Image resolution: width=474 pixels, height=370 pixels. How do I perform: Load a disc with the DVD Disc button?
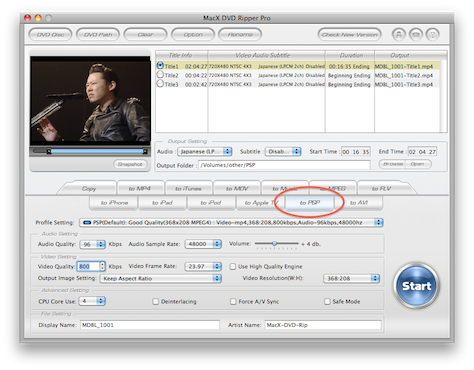point(50,34)
